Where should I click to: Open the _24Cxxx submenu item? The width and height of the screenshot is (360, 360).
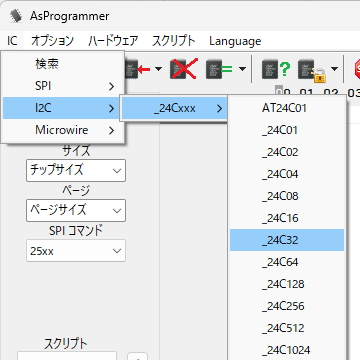coord(174,108)
